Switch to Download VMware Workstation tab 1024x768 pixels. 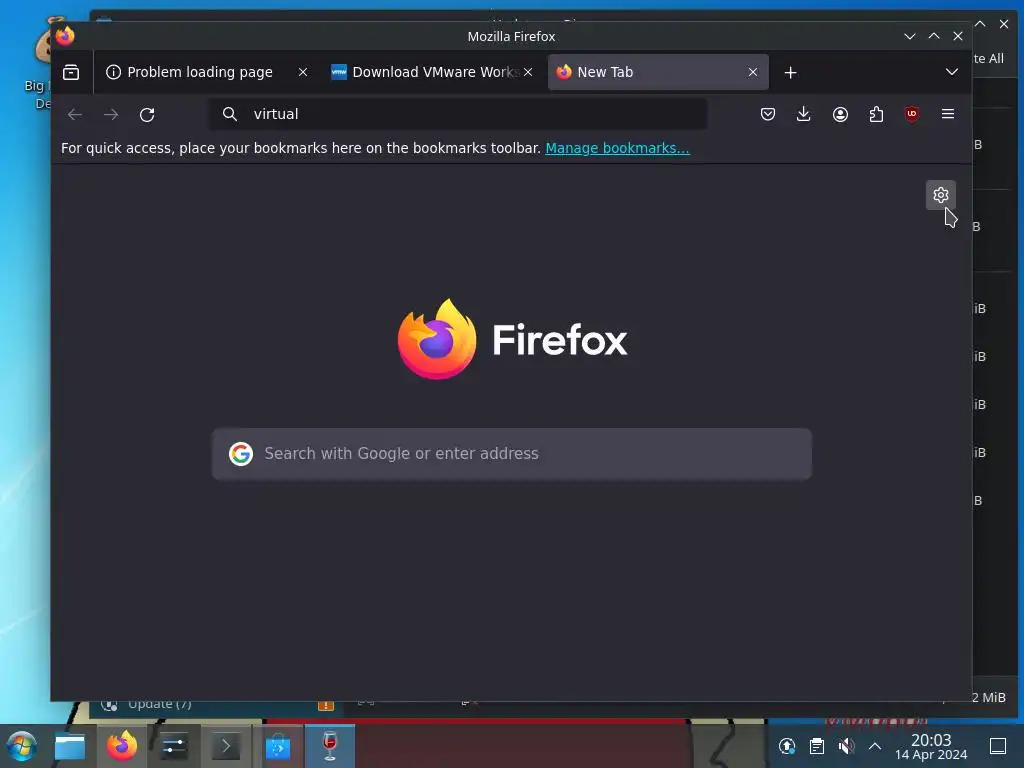(431, 72)
